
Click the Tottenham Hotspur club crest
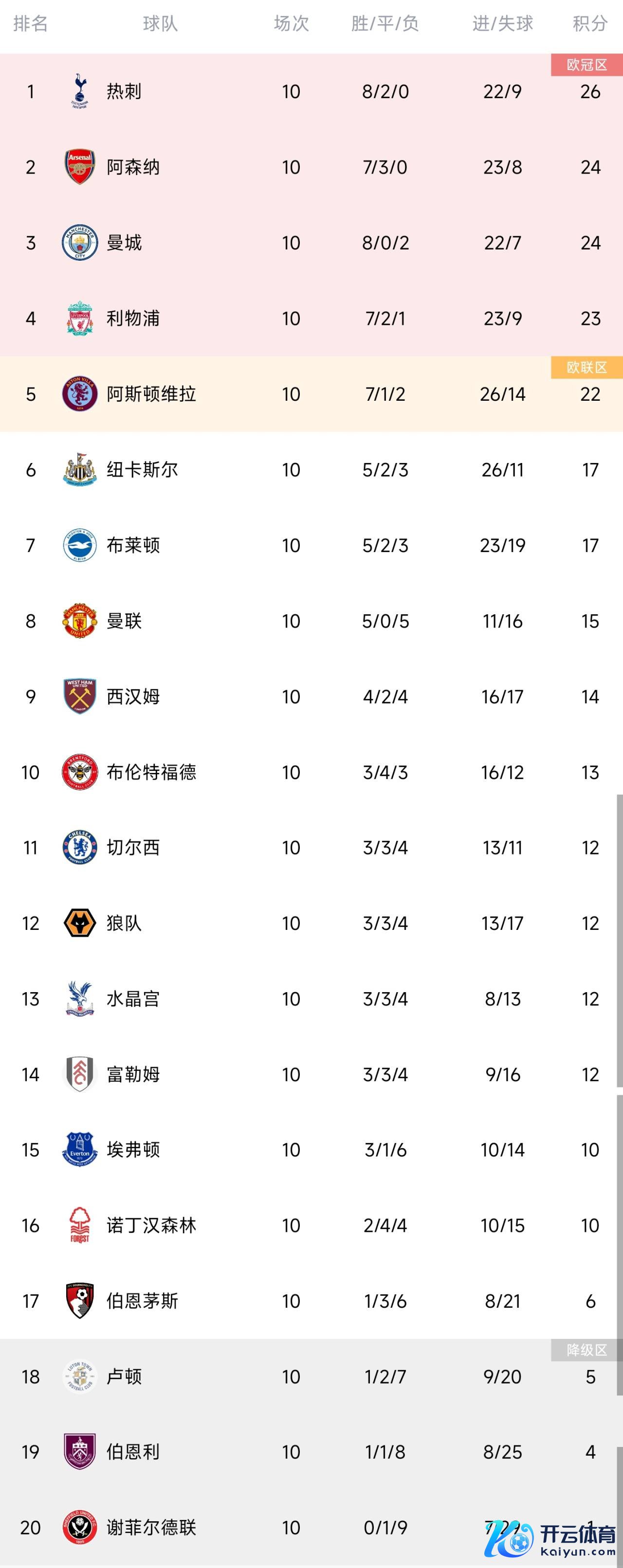[80, 91]
